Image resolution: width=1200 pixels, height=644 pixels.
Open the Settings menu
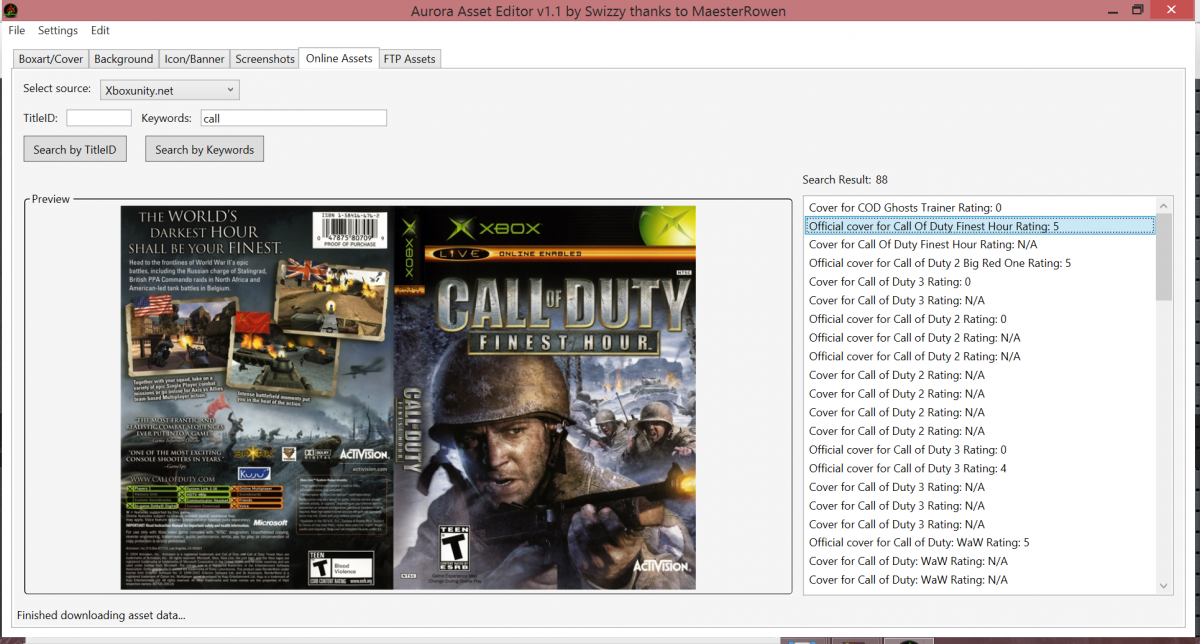click(58, 31)
